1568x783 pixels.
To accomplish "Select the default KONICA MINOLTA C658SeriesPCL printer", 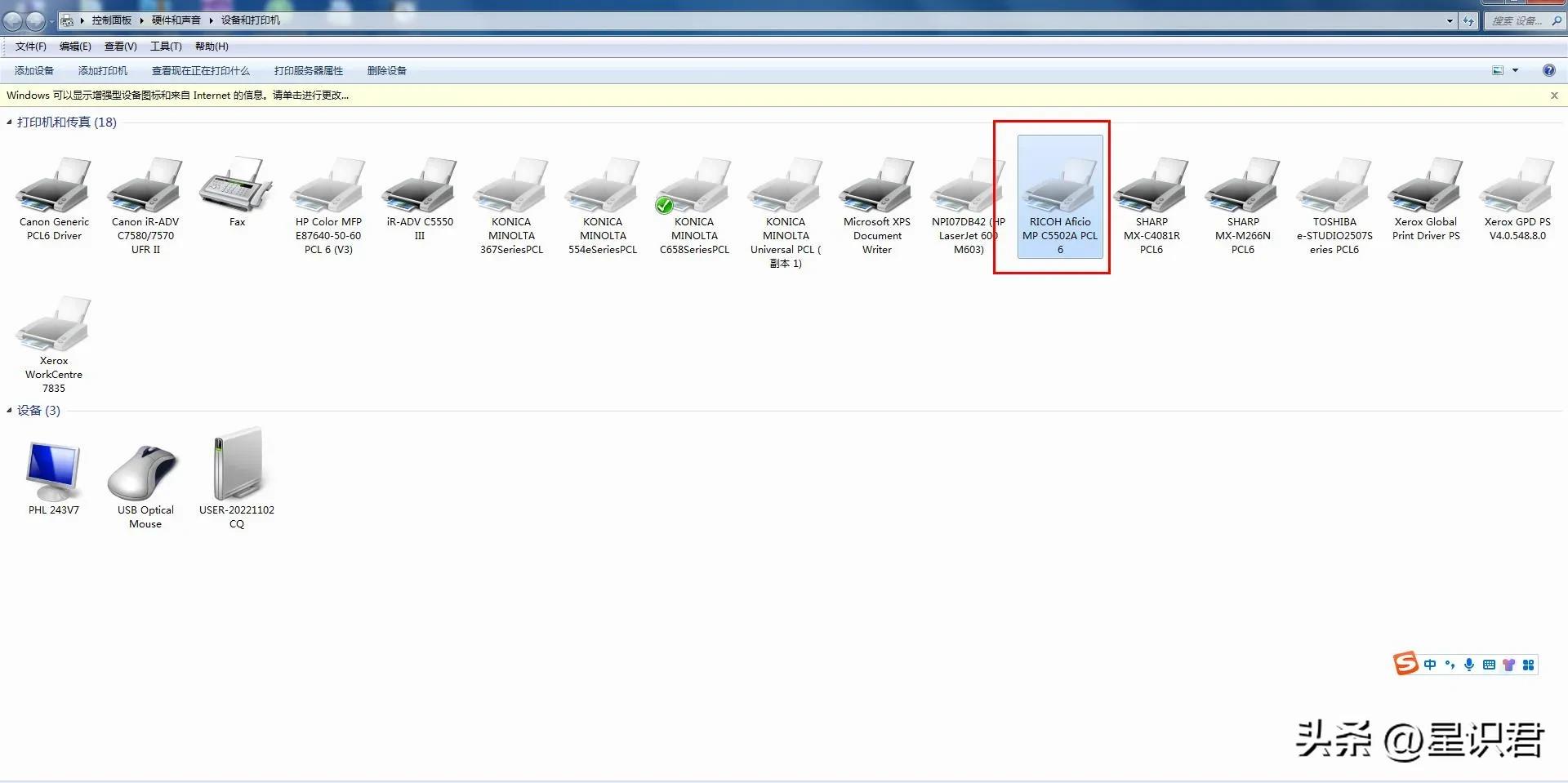I will (x=694, y=206).
